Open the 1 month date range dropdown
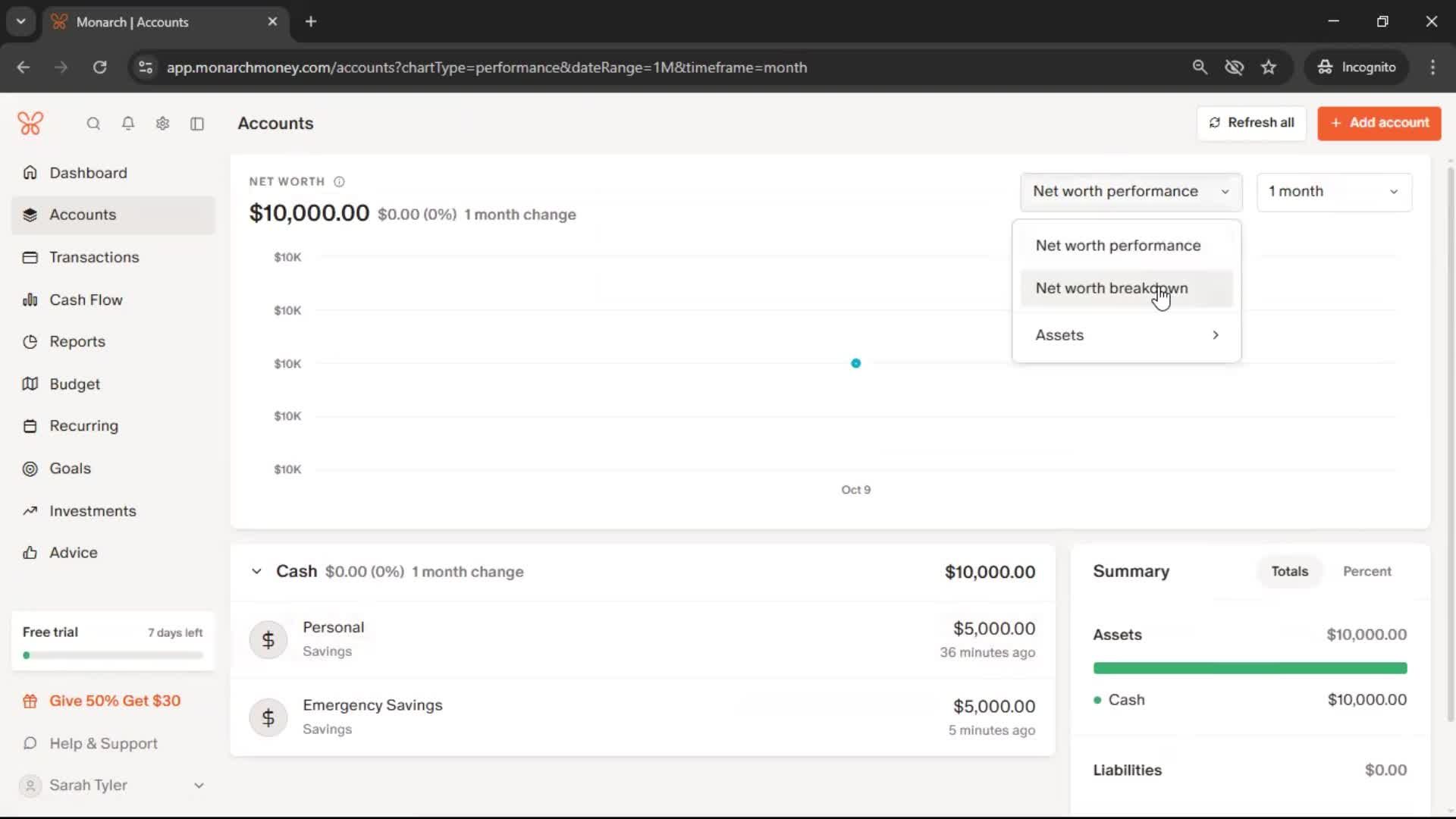Image resolution: width=1456 pixels, height=819 pixels. [1334, 192]
